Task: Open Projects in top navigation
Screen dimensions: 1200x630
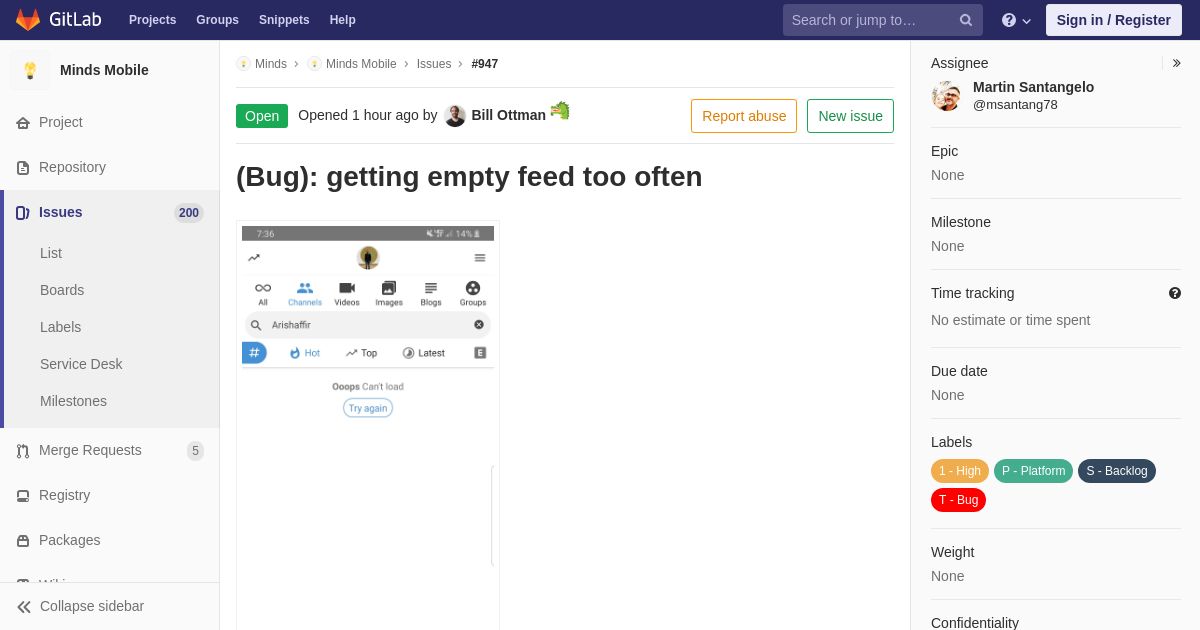Action: 152,20
